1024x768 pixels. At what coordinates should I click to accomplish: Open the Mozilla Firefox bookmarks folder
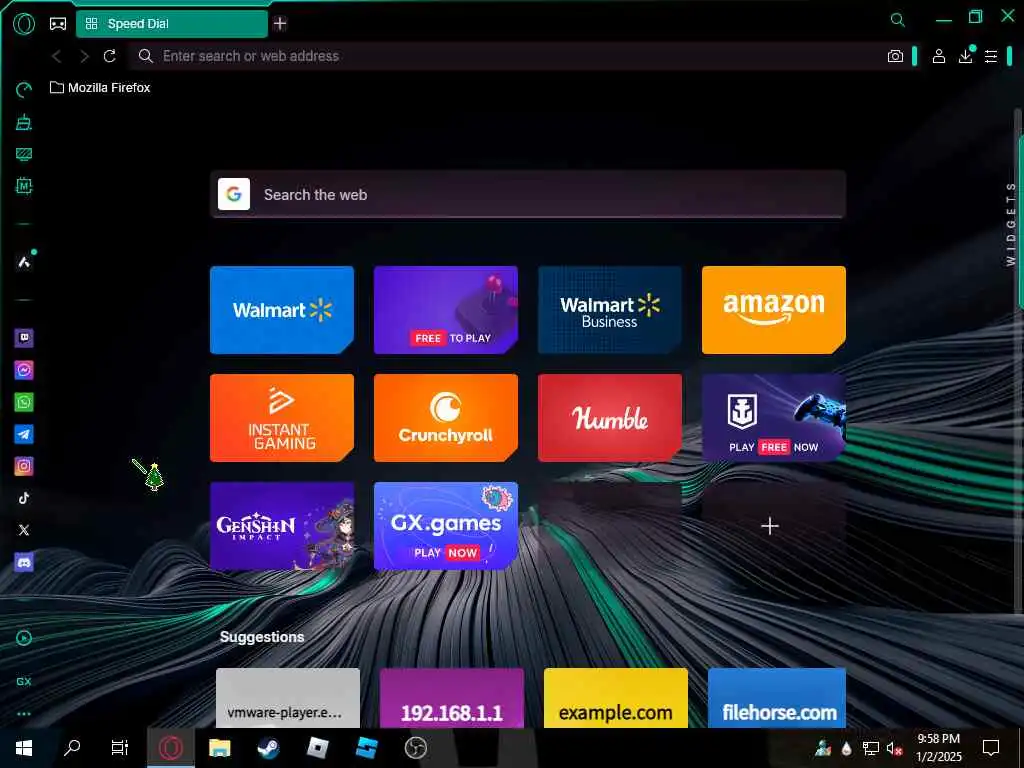(x=100, y=88)
